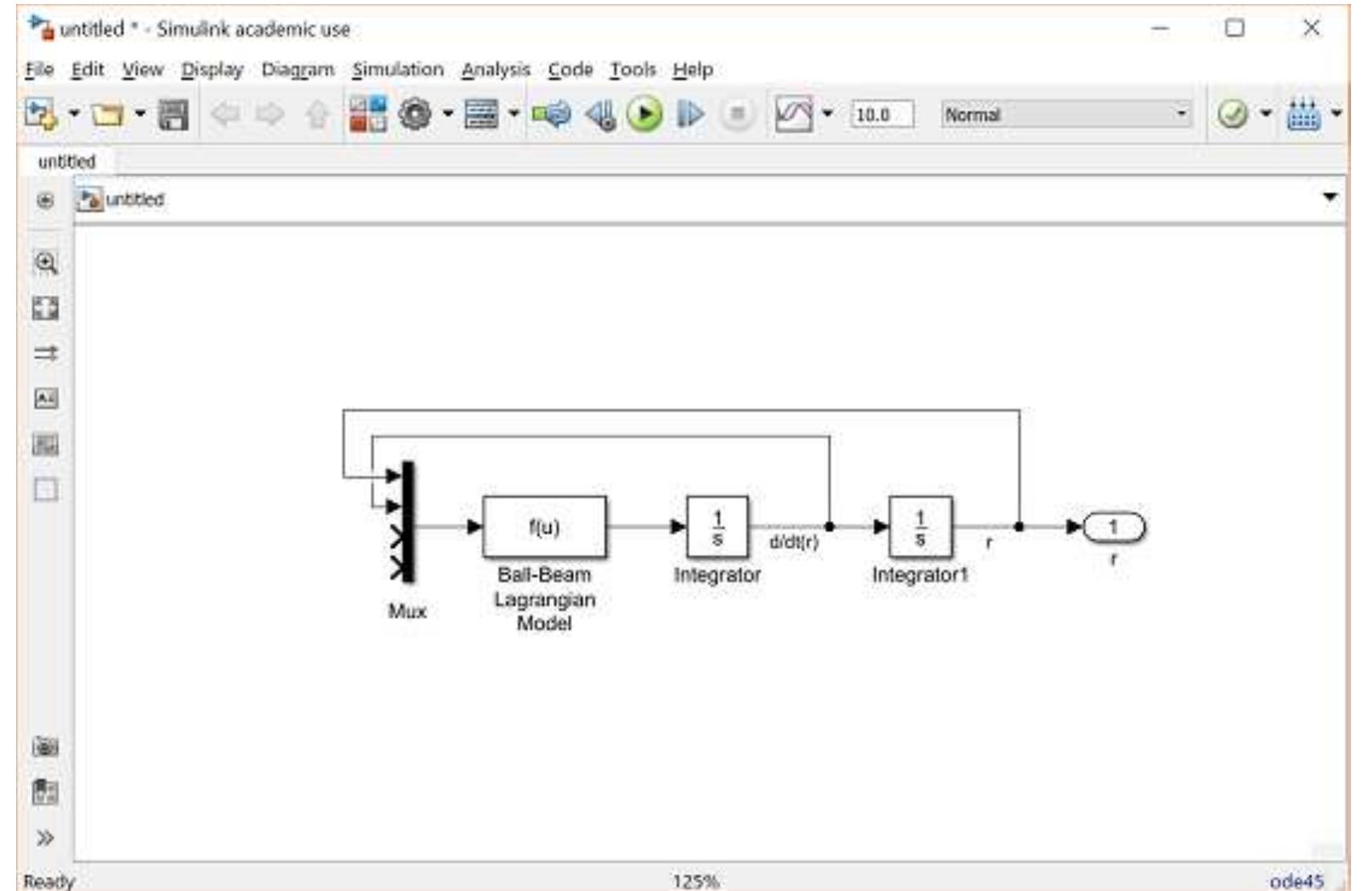This screenshot has width=1372, height=891.
Task: Select the outport block numbered 1
Action: point(1115,527)
